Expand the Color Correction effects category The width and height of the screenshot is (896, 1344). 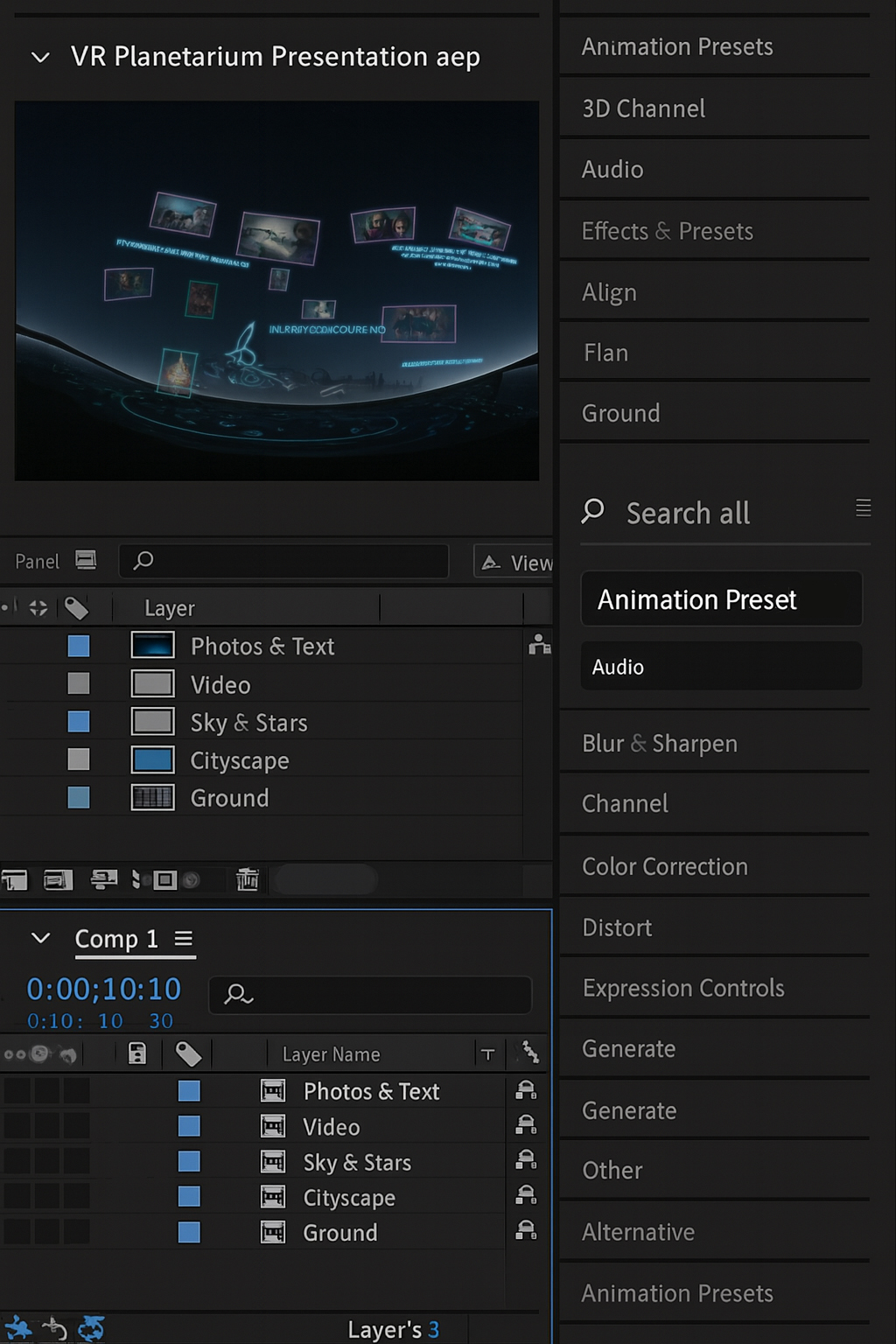[x=665, y=866]
